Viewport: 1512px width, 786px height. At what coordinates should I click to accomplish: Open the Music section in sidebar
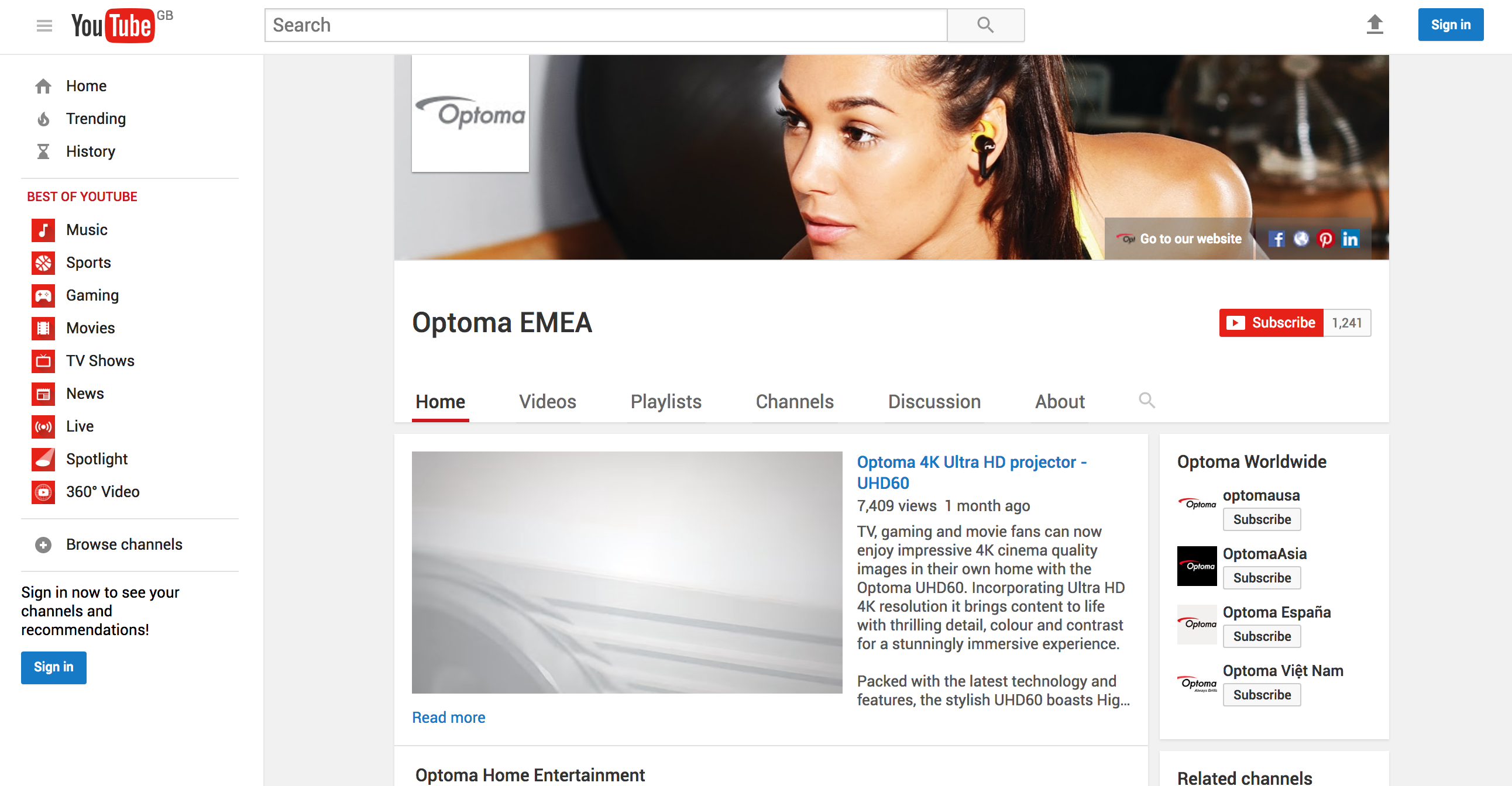(87, 229)
